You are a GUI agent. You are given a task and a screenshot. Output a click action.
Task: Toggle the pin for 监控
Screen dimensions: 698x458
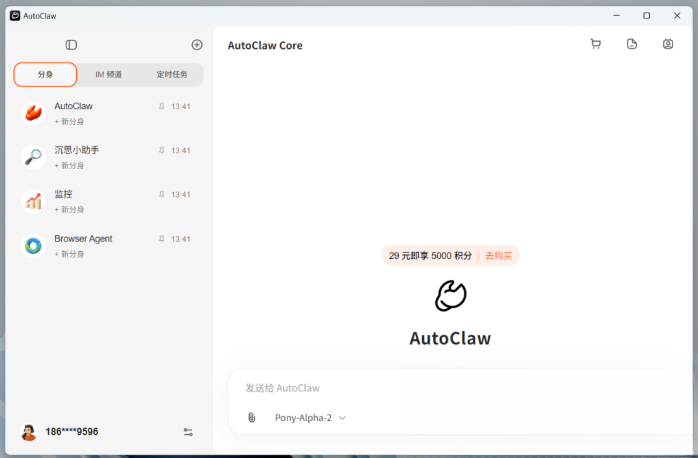(162, 195)
